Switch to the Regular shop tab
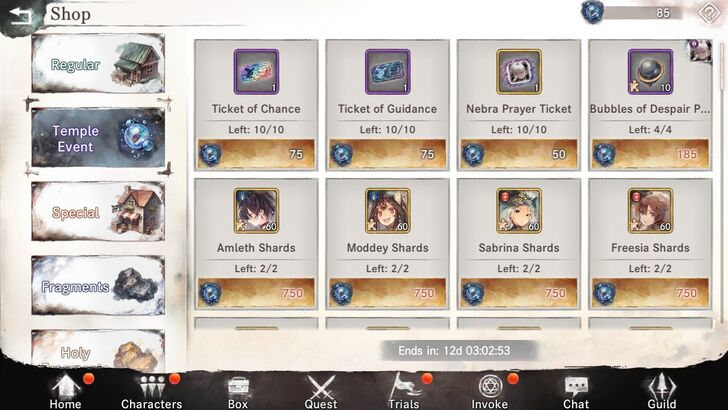 coord(98,64)
